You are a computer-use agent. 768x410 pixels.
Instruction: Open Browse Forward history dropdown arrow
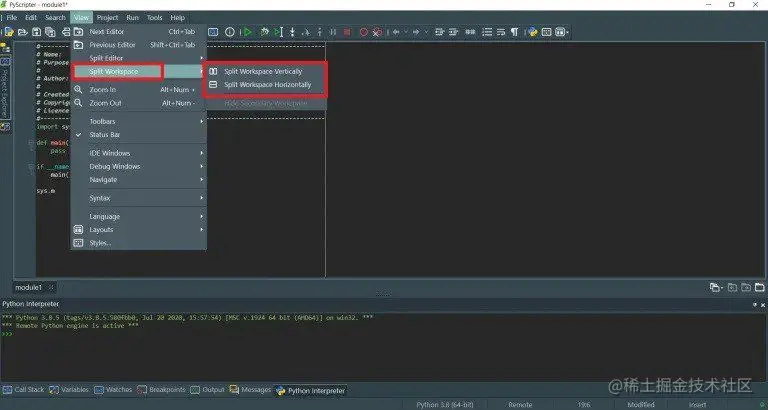pyautogui.click(x=426, y=32)
